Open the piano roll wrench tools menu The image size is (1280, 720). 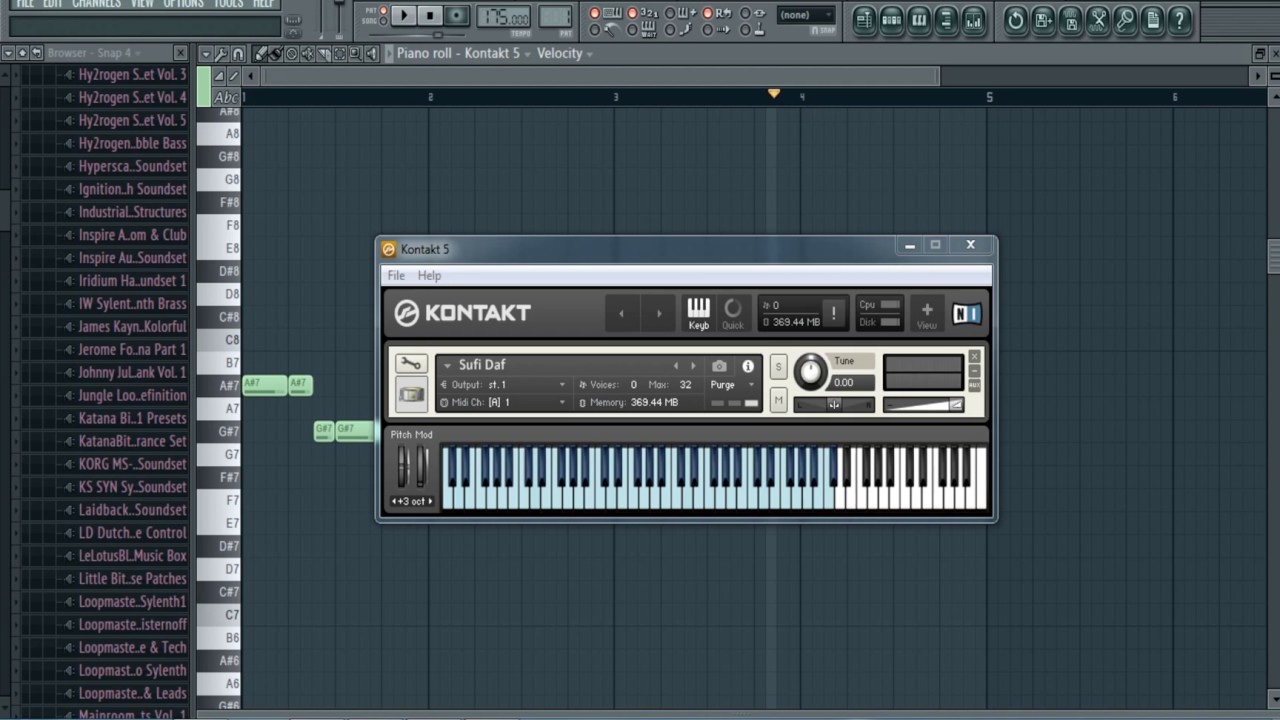point(221,54)
